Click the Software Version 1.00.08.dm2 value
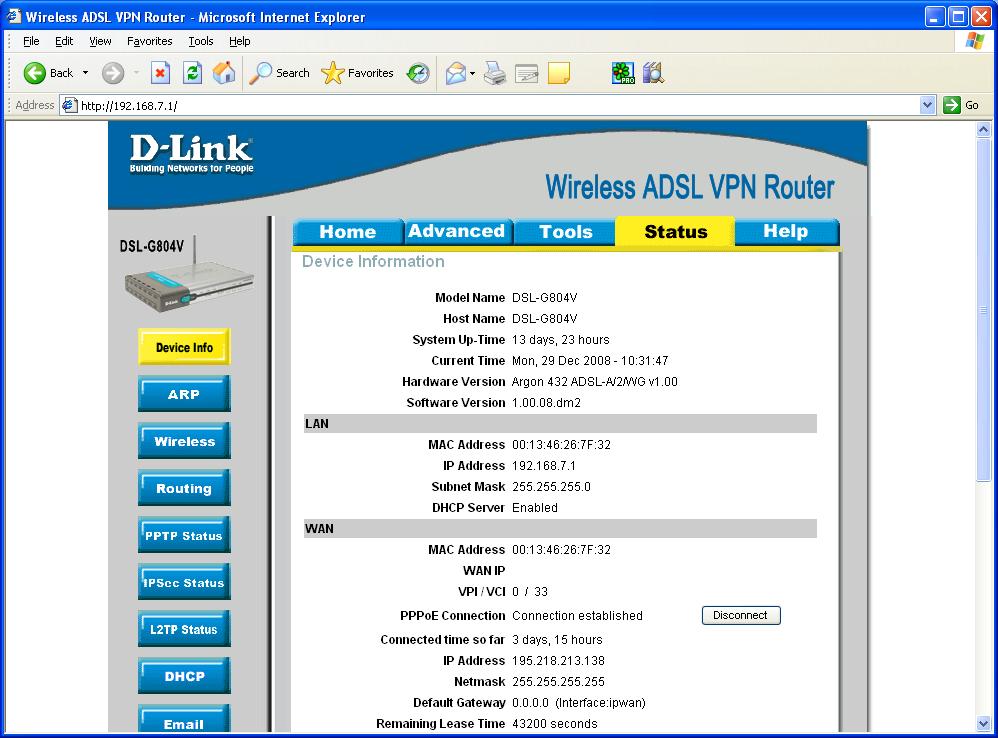 tap(546, 402)
